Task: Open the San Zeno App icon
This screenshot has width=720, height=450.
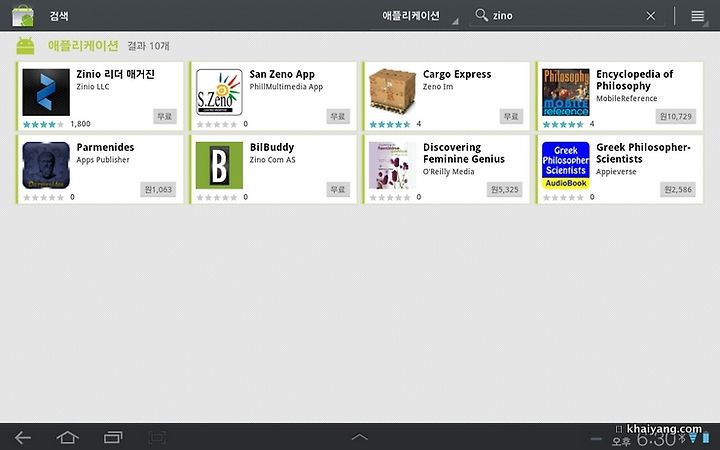Action: click(219, 92)
